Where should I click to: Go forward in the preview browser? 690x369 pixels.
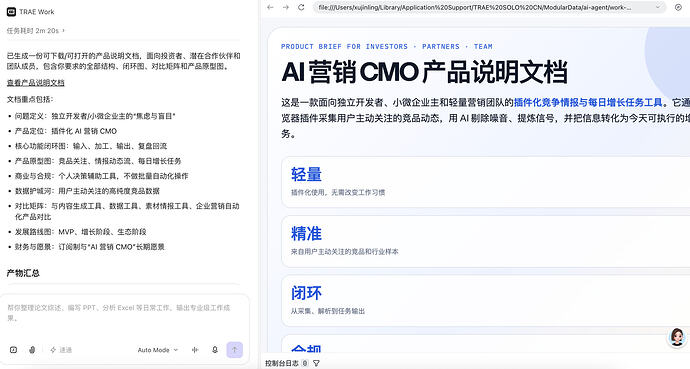[x=286, y=7]
